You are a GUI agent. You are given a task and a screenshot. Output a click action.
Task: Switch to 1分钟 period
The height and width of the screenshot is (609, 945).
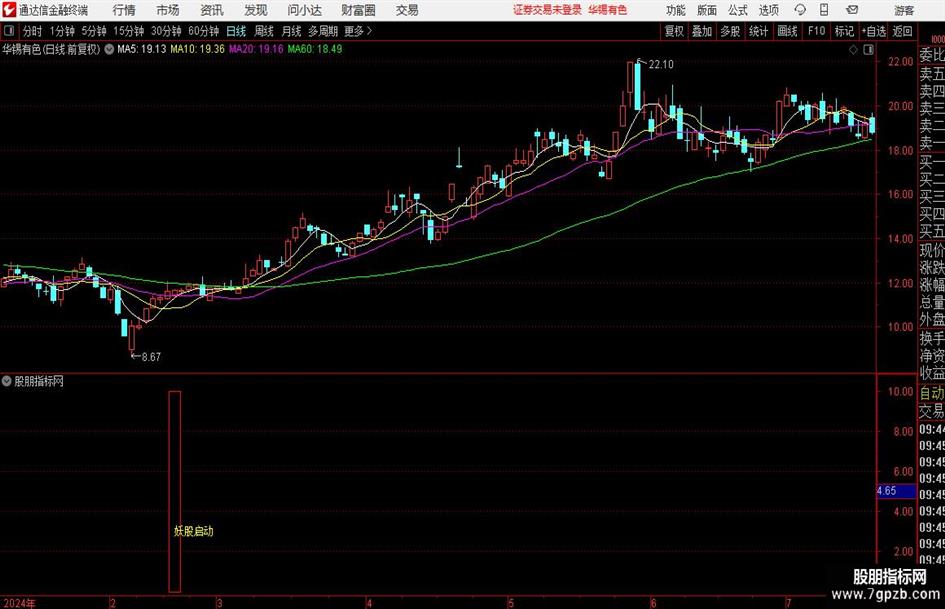(61, 31)
